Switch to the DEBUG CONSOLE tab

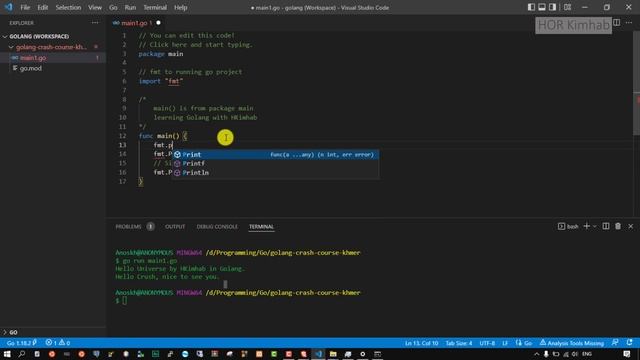point(217,227)
